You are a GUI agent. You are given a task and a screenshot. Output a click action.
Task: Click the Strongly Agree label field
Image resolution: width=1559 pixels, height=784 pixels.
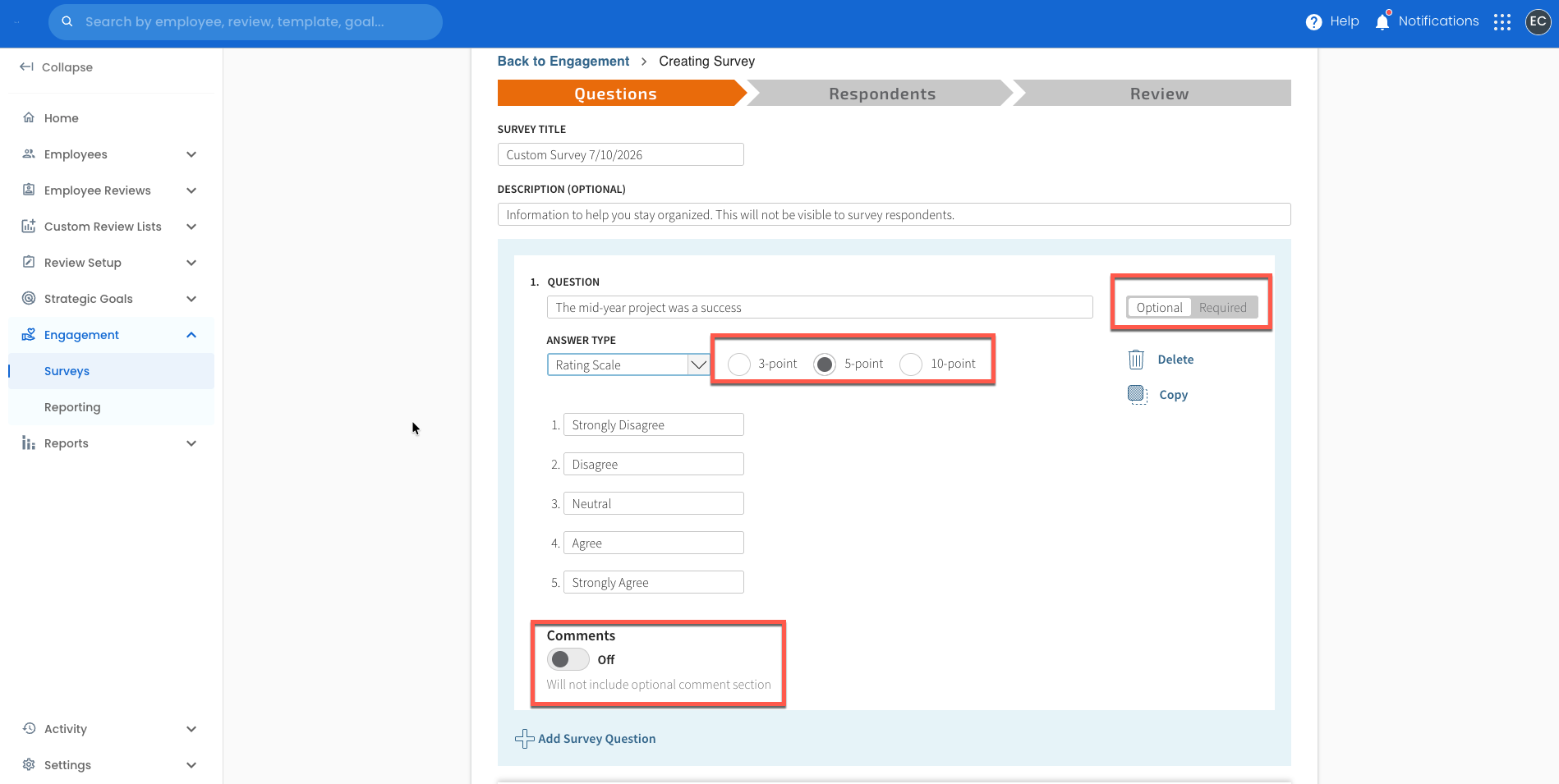pos(654,582)
